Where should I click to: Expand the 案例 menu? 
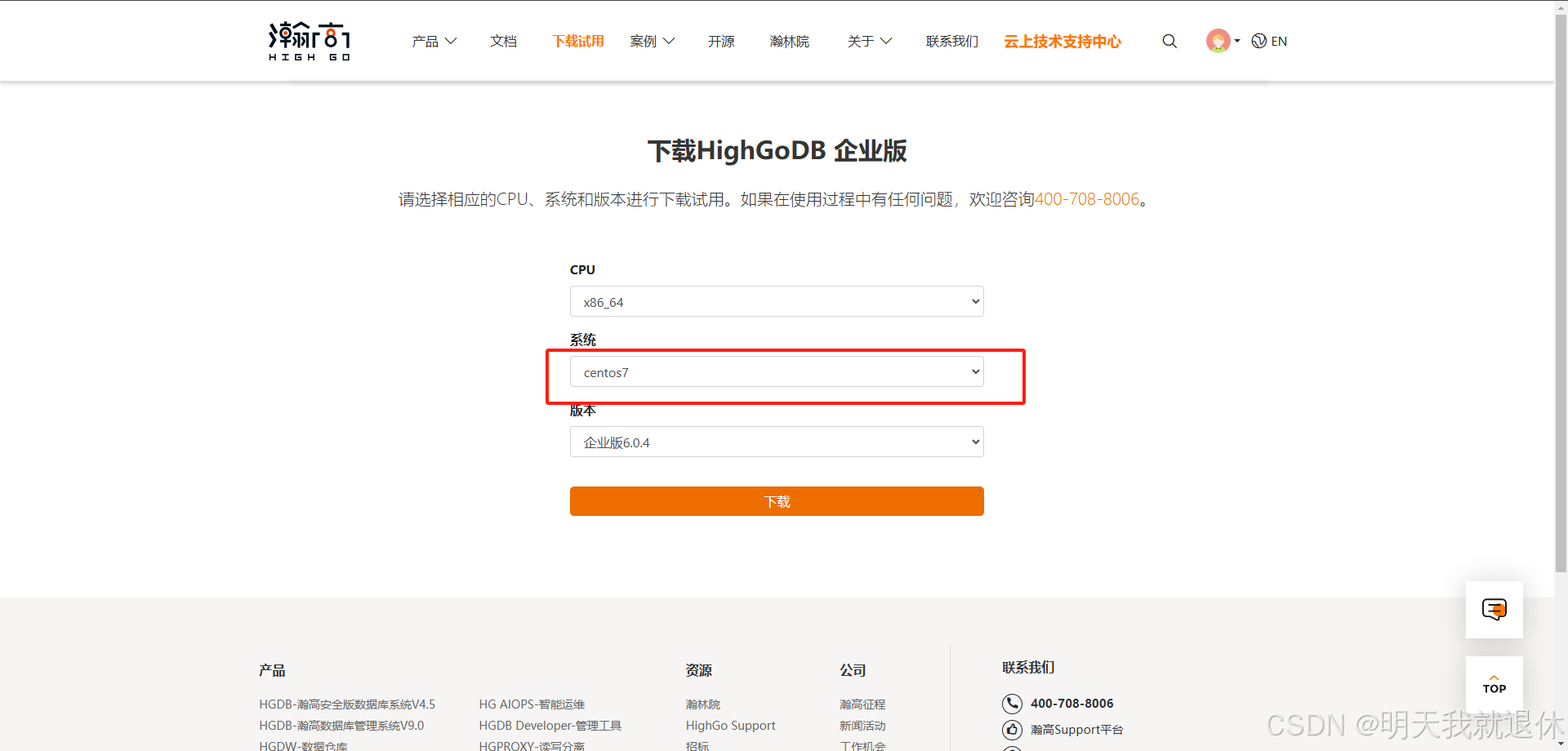click(653, 41)
